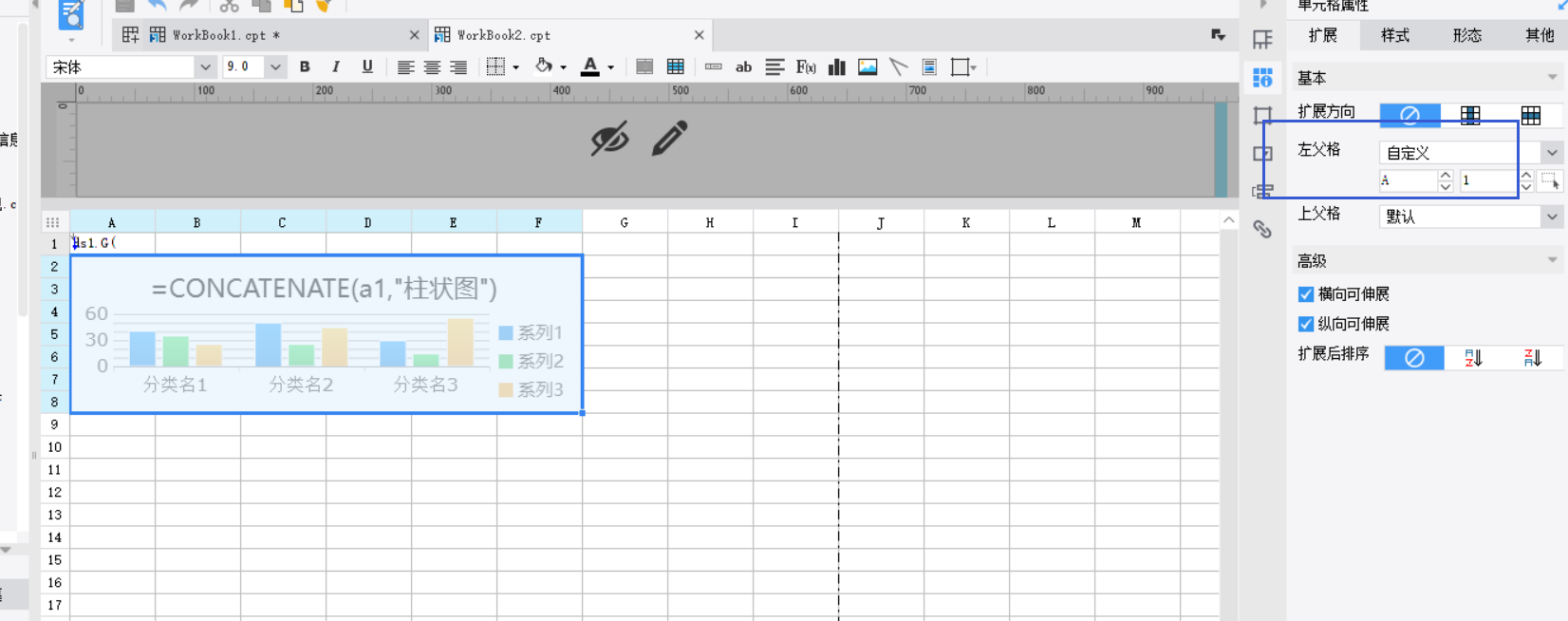Viewport: 1568px width, 621px height.
Task: Open cell attributes sidebar panel
Action: tap(1262, 77)
